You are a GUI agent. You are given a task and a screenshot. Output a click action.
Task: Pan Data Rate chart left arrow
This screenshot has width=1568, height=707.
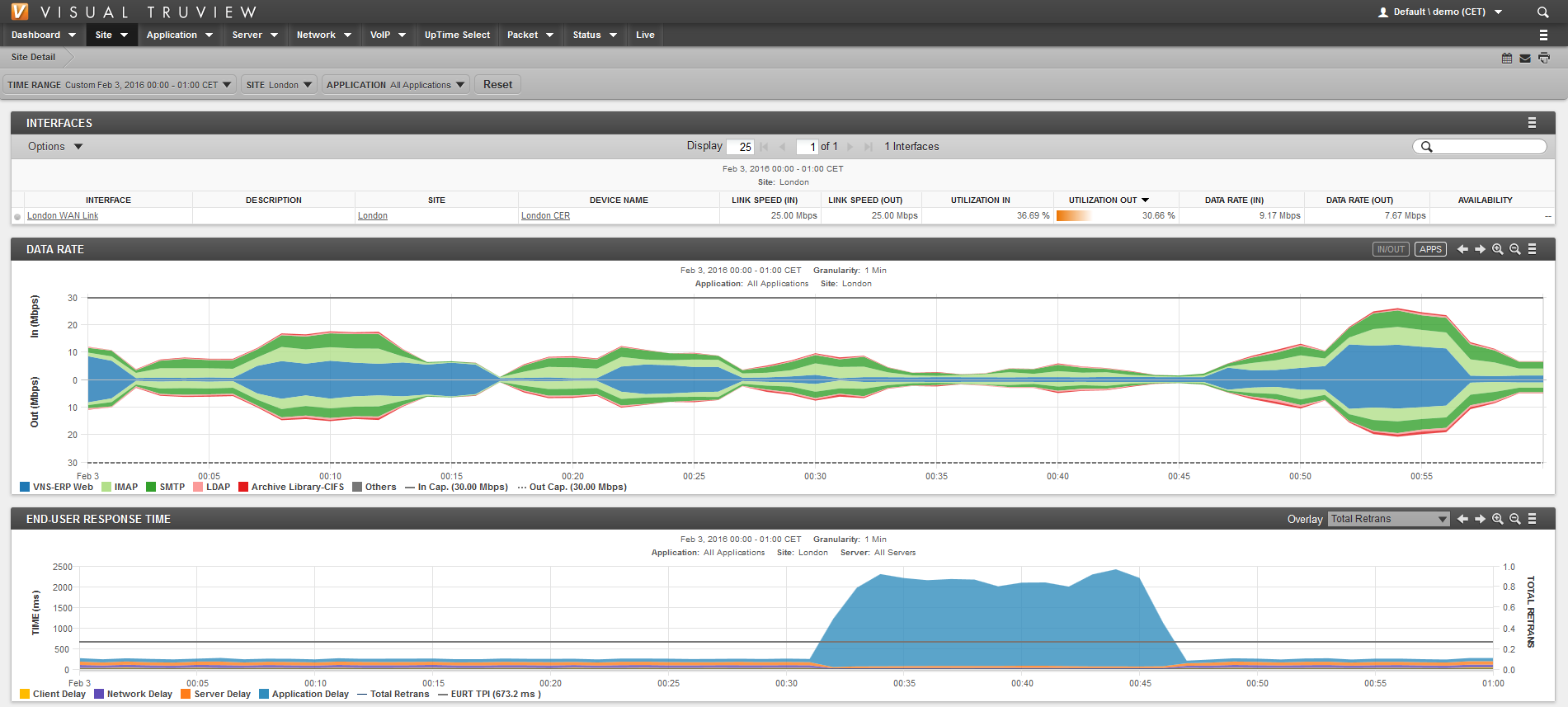click(1462, 249)
